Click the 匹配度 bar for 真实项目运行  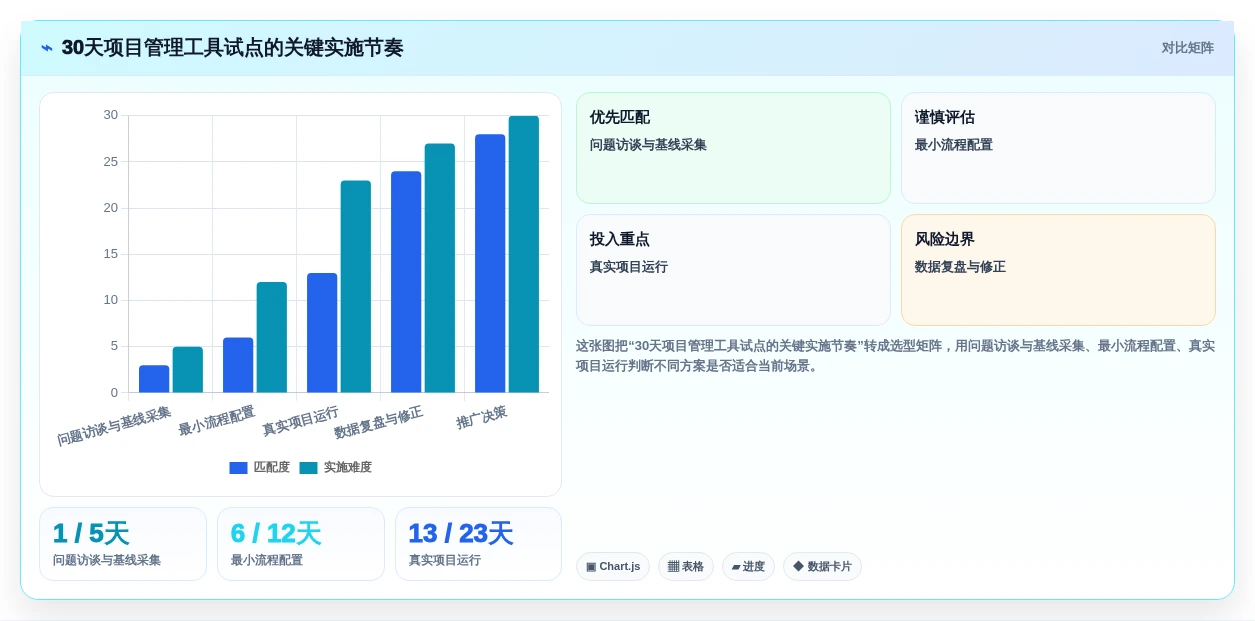322,333
